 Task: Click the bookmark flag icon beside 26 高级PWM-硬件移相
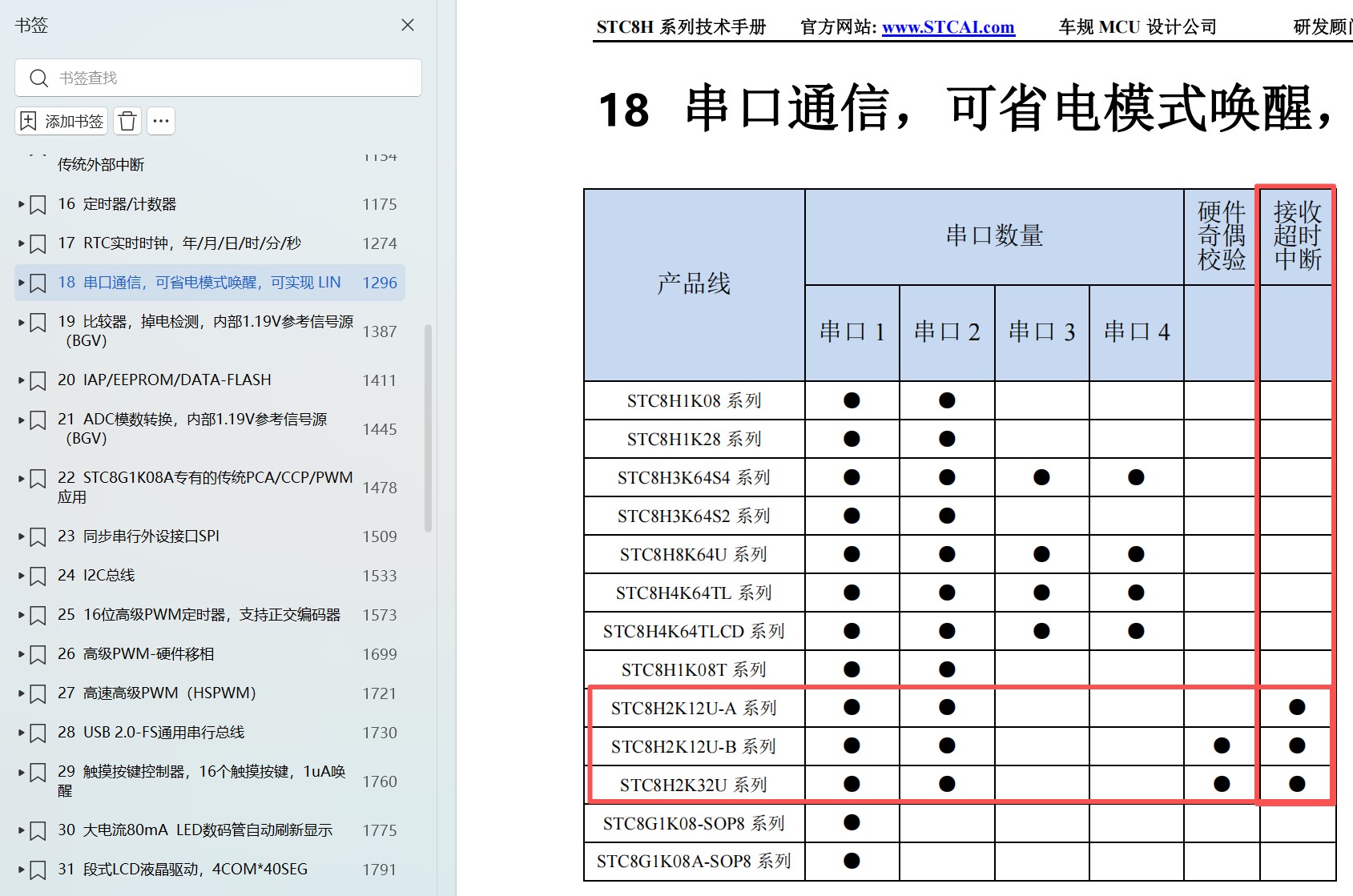pyautogui.click(x=37, y=653)
